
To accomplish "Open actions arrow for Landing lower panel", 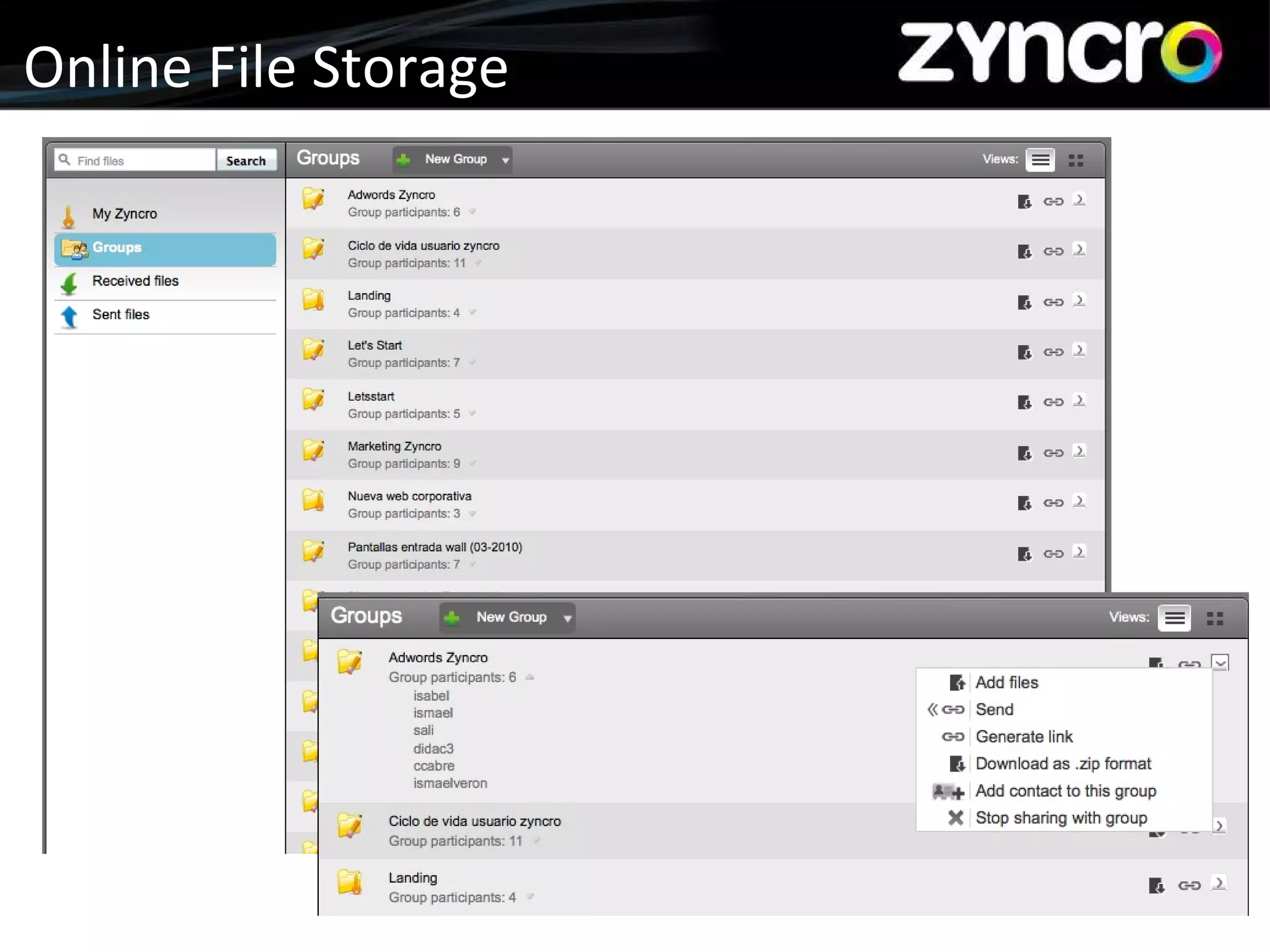I will (1220, 883).
